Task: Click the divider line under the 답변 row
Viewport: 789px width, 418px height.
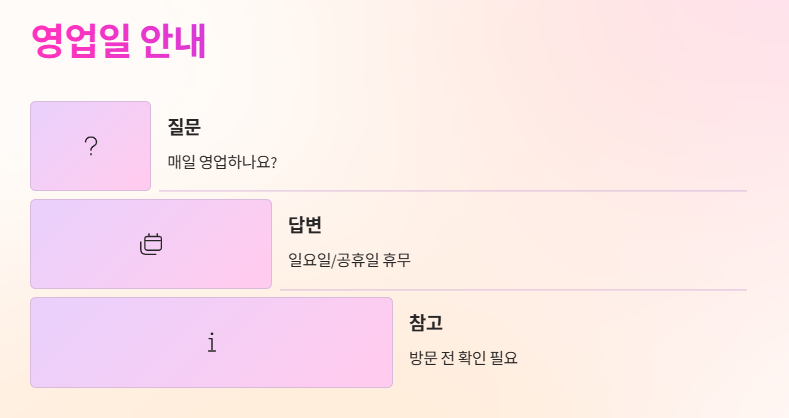Action: [513, 290]
